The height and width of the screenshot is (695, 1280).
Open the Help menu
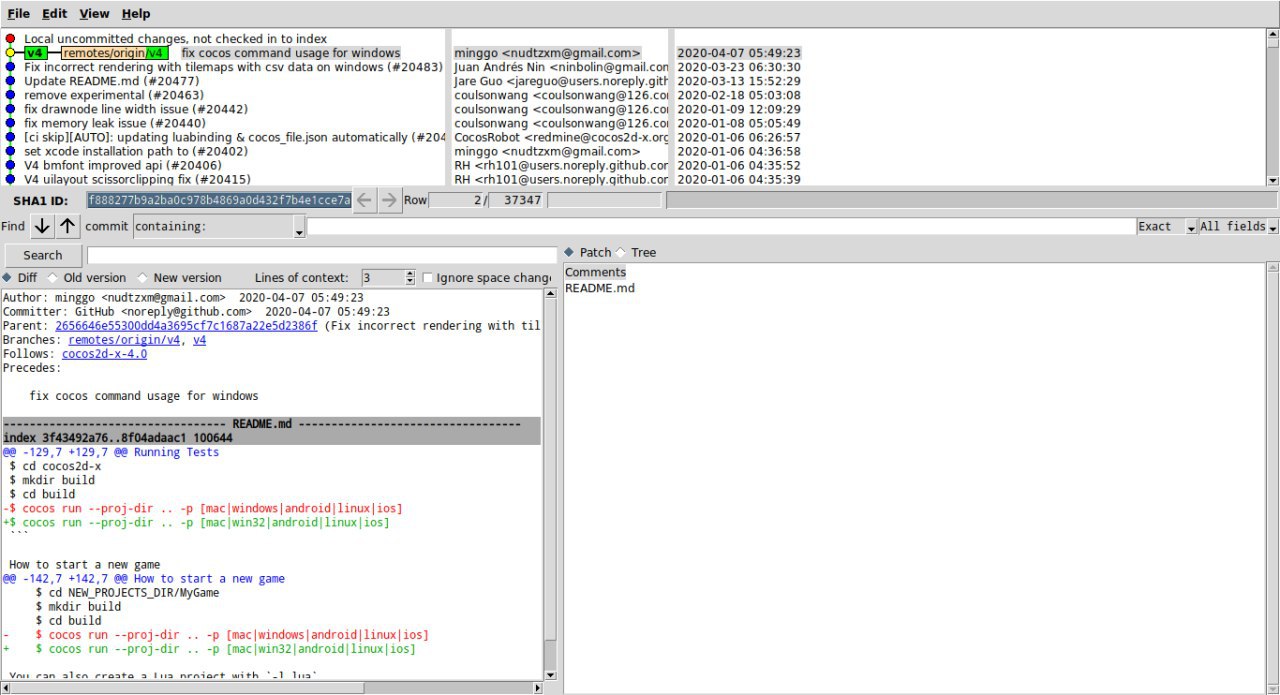[136, 14]
